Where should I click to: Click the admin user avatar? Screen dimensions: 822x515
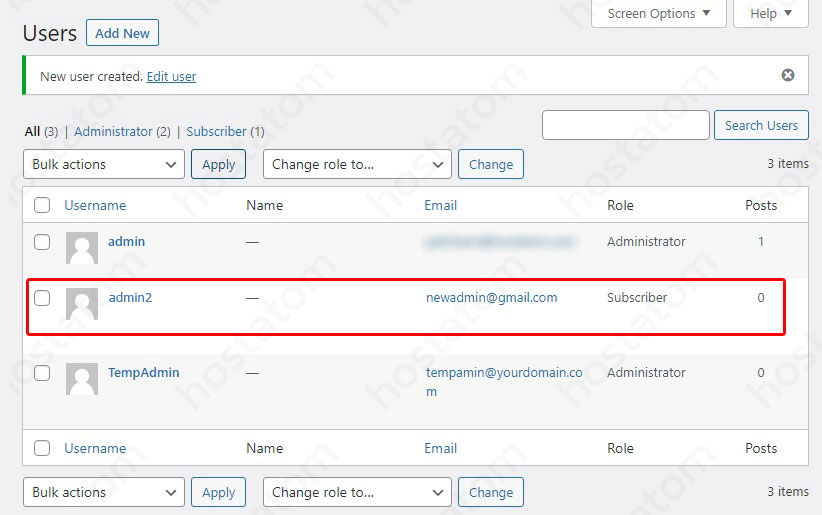tap(82, 248)
